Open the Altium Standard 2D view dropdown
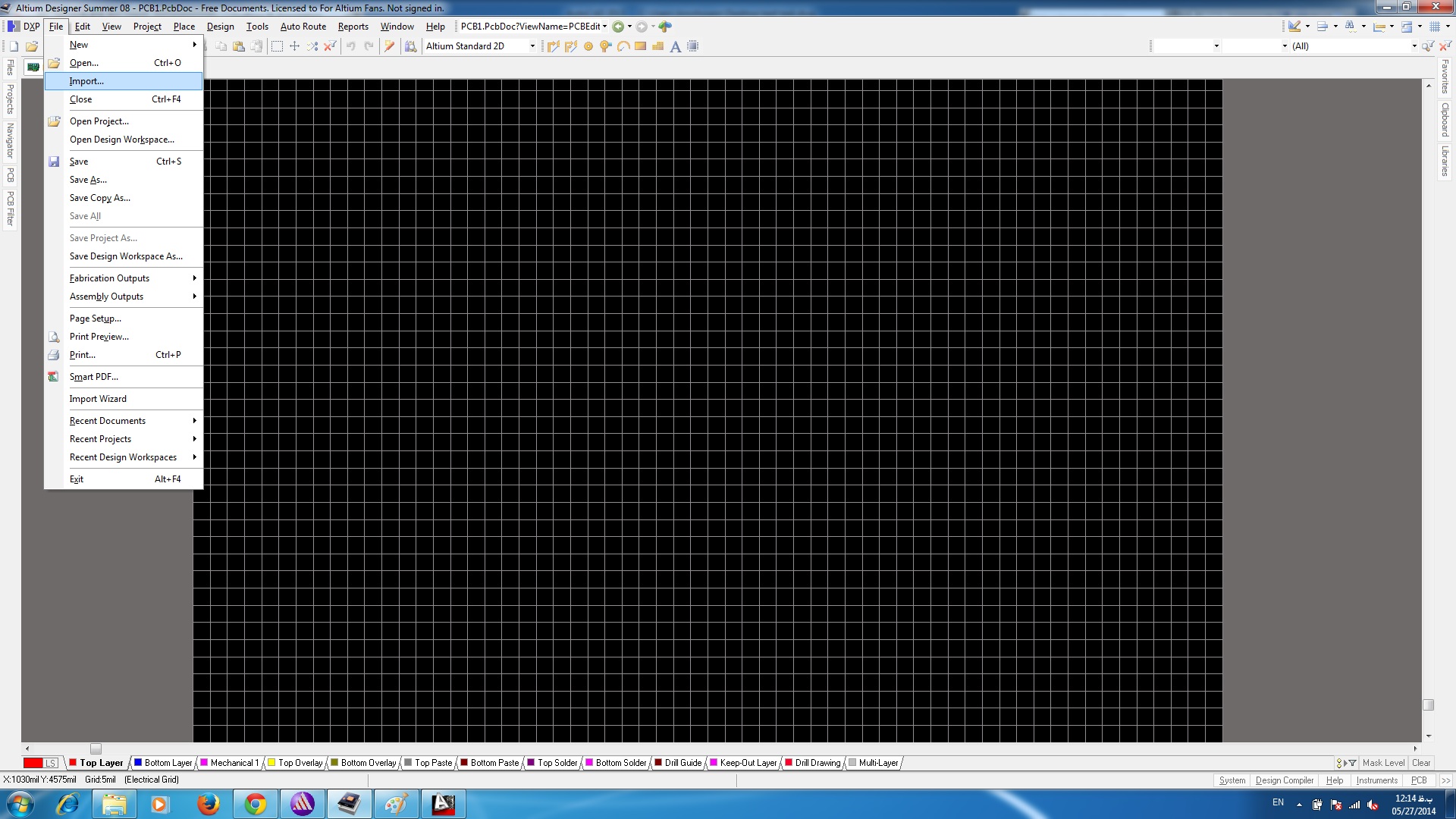This screenshot has height=819, width=1456. [x=532, y=46]
